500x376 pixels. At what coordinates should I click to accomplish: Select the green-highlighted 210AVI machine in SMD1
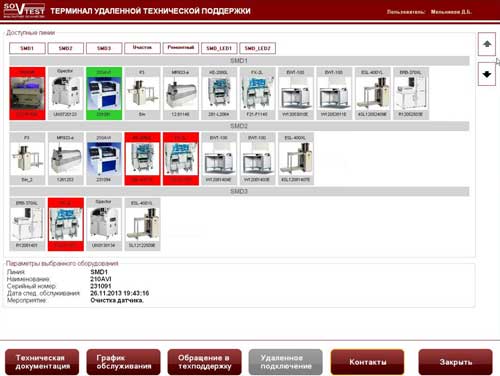tap(104, 93)
